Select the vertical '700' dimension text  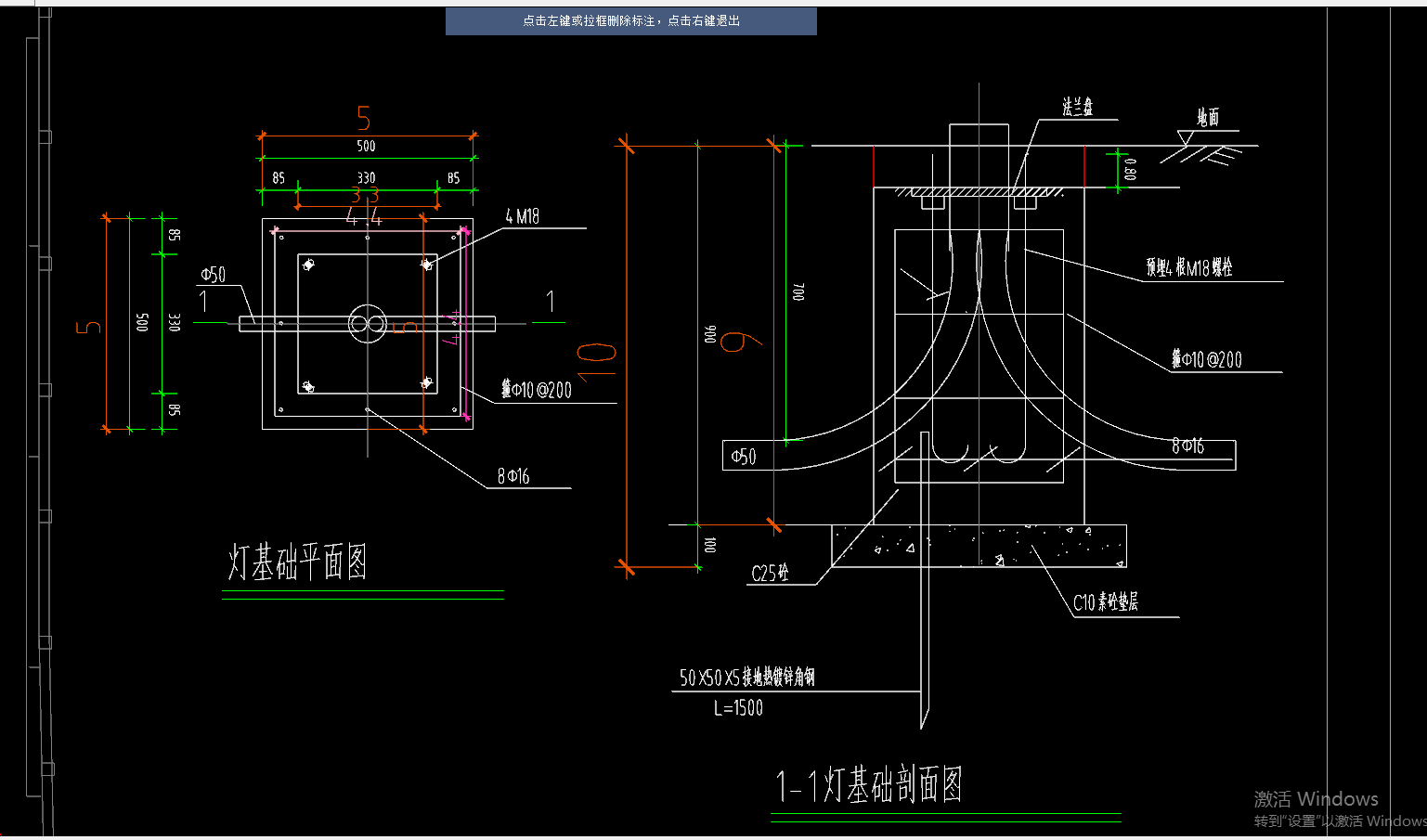click(x=799, y=291)
